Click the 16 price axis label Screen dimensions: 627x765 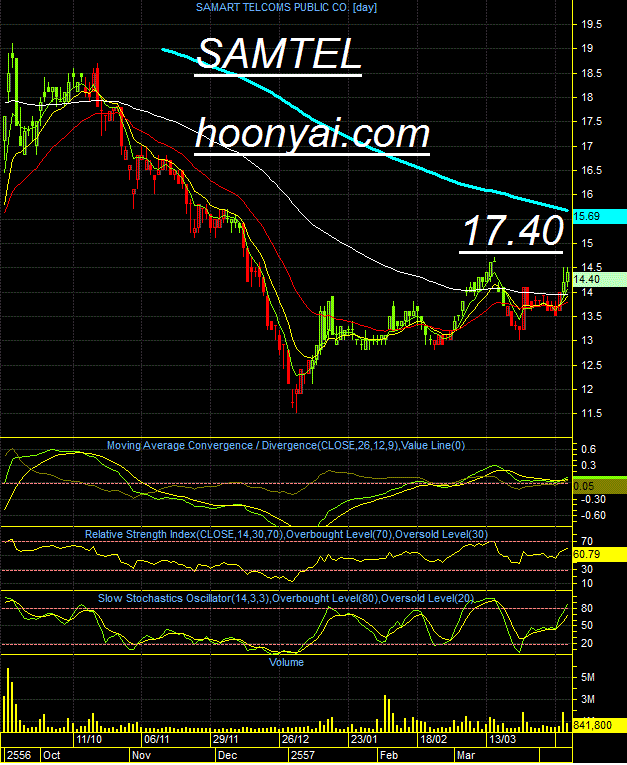[x=587, y=194]
